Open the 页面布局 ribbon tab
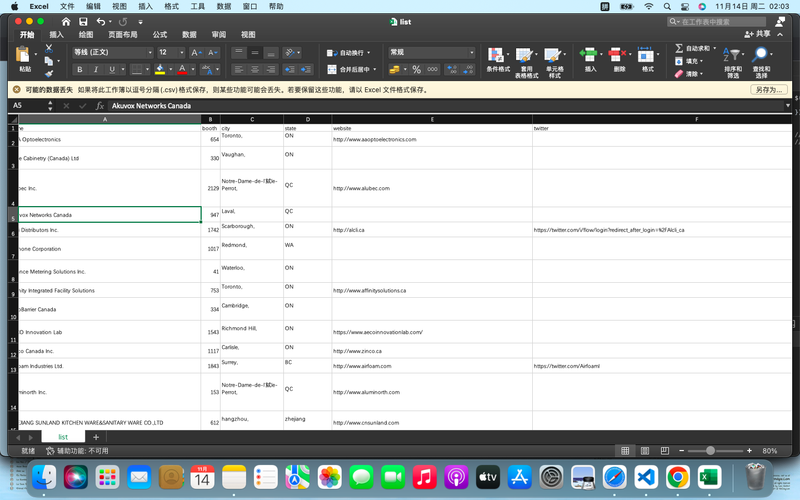800x500 pixels. tap(122, 35)
